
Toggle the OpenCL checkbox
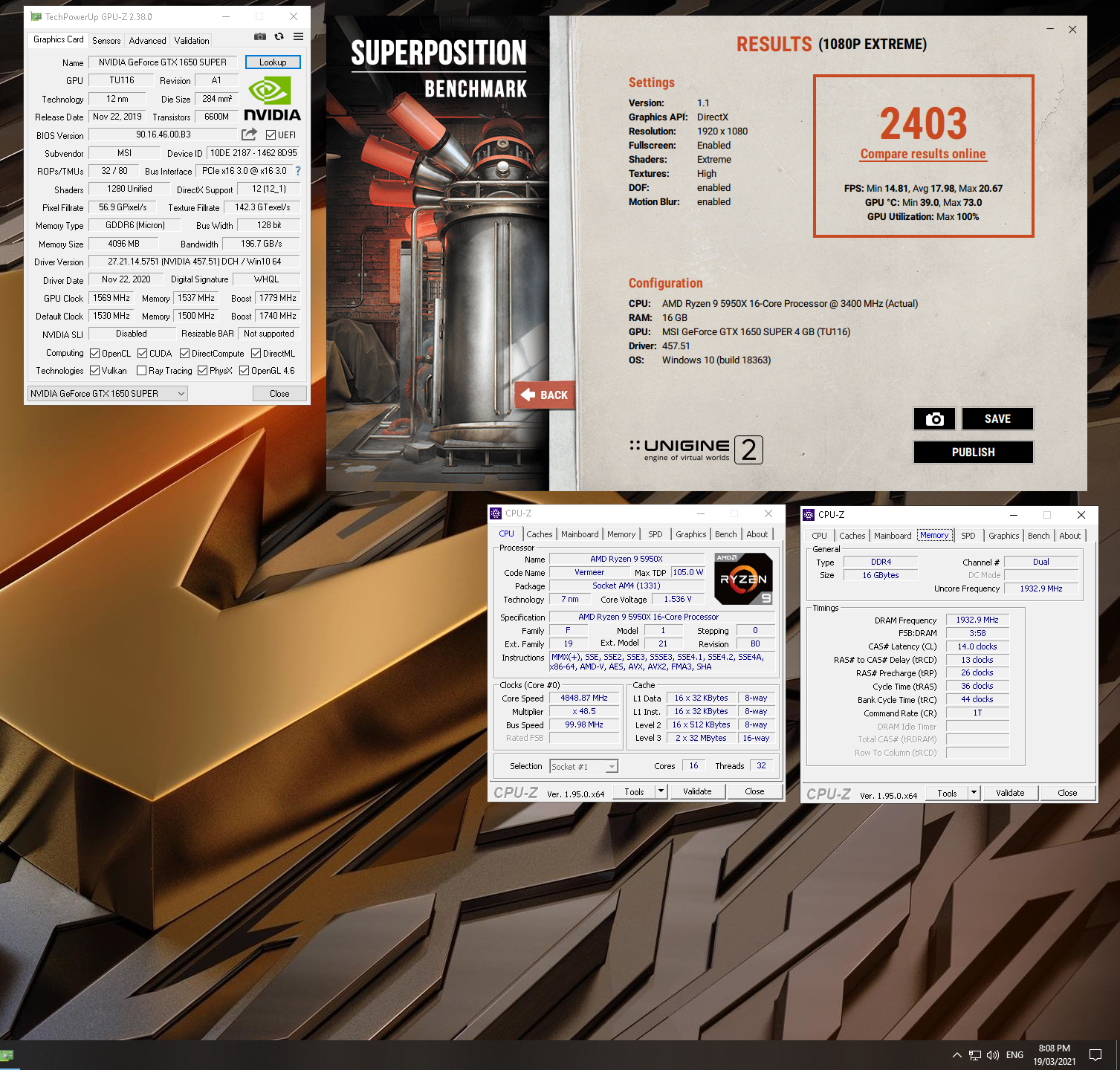(x=94, y=354)
